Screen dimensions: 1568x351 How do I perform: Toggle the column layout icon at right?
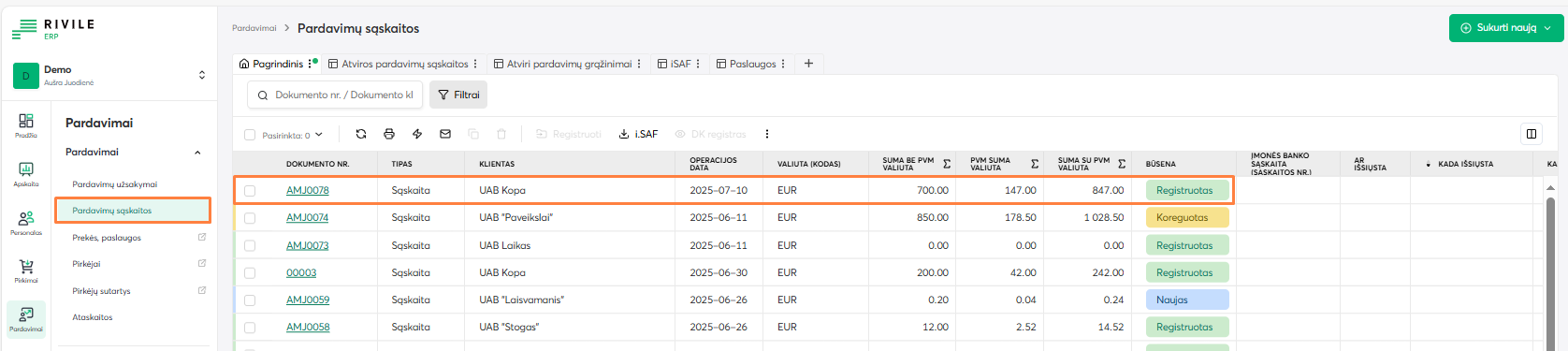1532,134
